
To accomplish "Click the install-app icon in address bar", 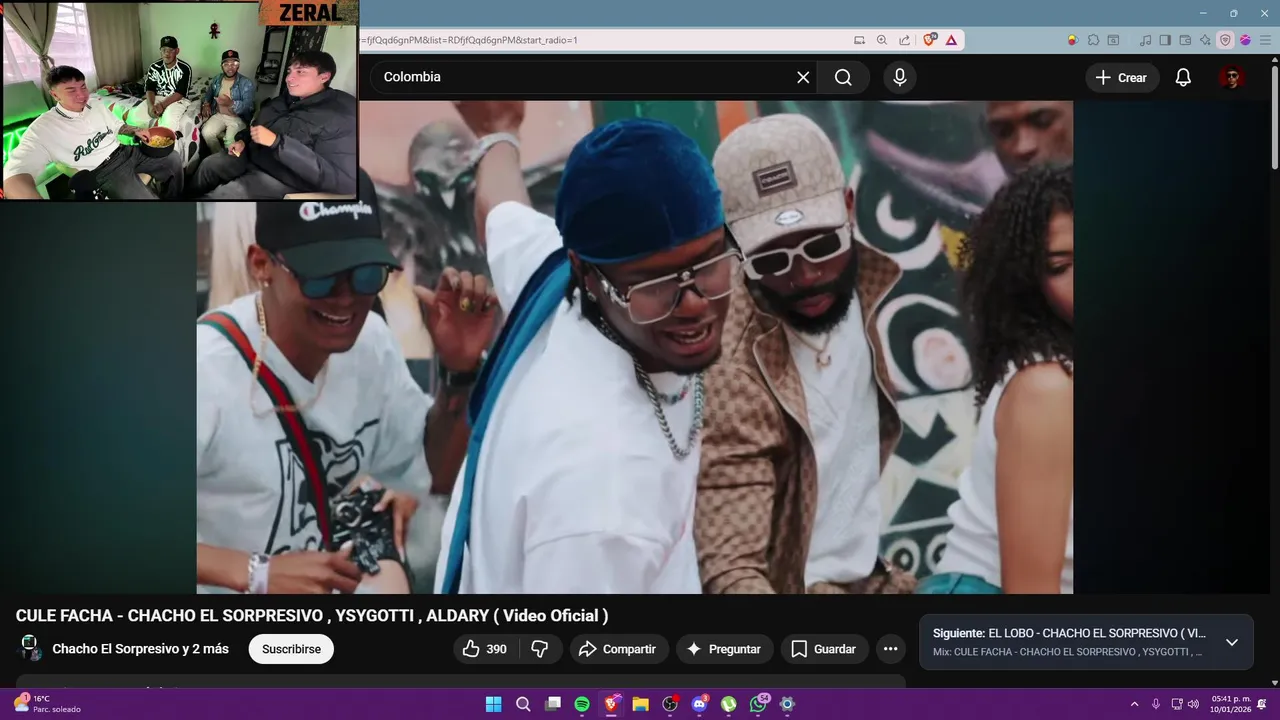I will (x=859, y=40).
